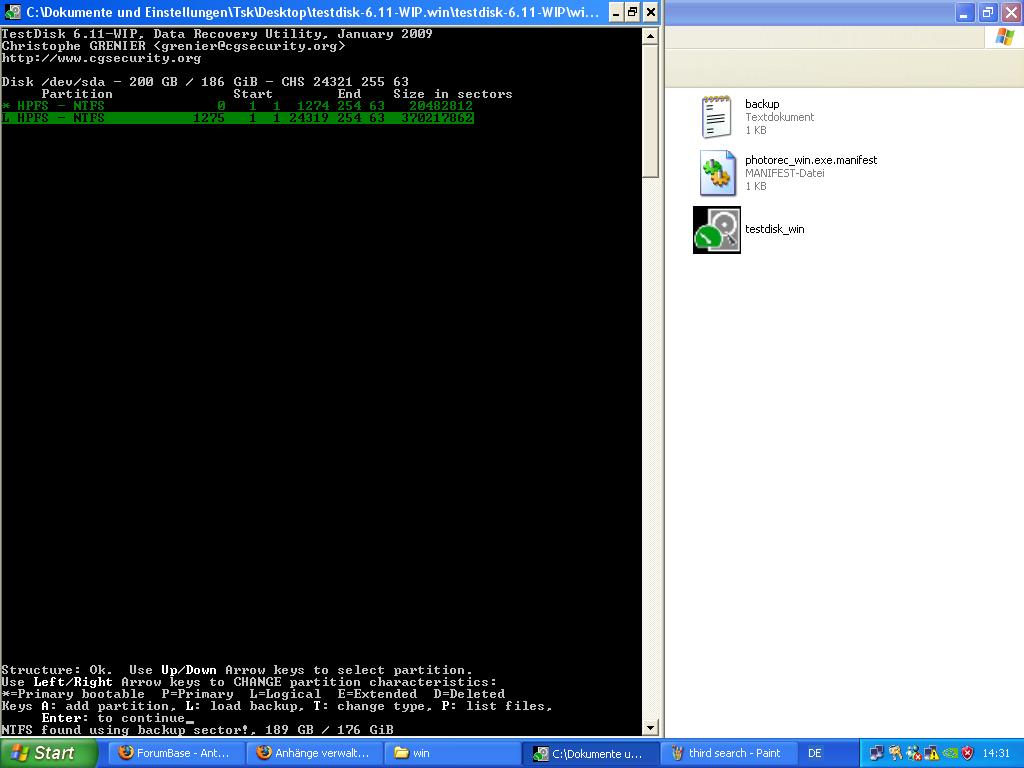Viewport: 1024px width, 768px height.
Task: Switch to Anhänge verwalt... taskbar button
Action: click(313, 753)
